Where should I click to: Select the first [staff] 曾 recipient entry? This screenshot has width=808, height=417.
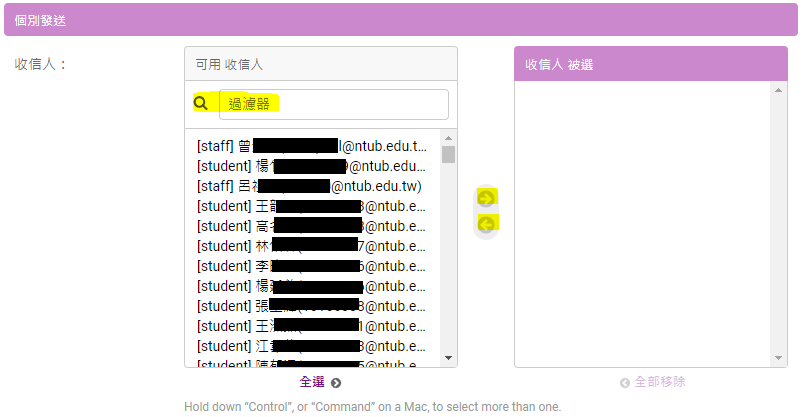click(312, 146)
